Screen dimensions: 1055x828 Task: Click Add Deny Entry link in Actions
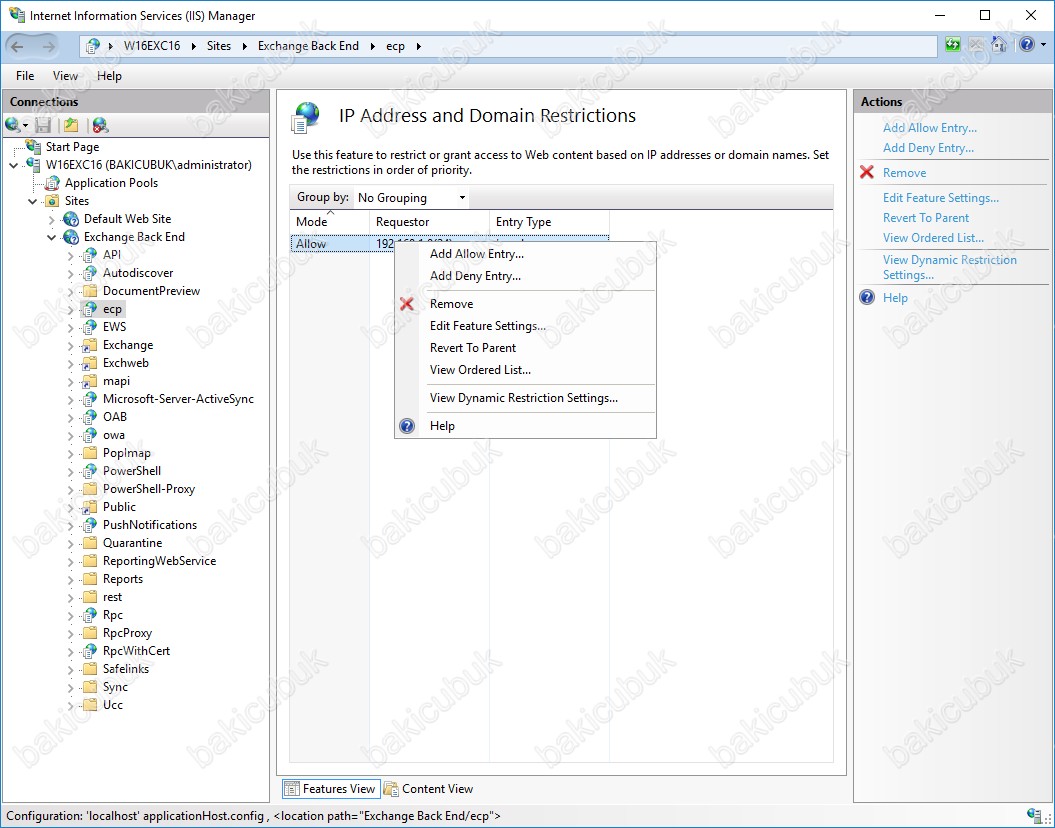(x=929, y=148)
